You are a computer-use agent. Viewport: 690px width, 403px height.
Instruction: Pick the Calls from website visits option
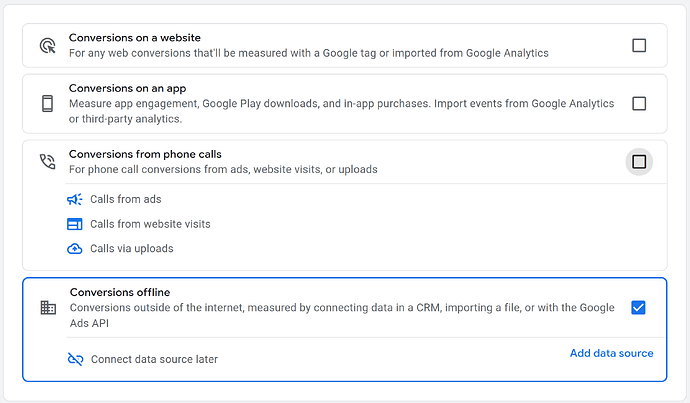tap(150, 224)
